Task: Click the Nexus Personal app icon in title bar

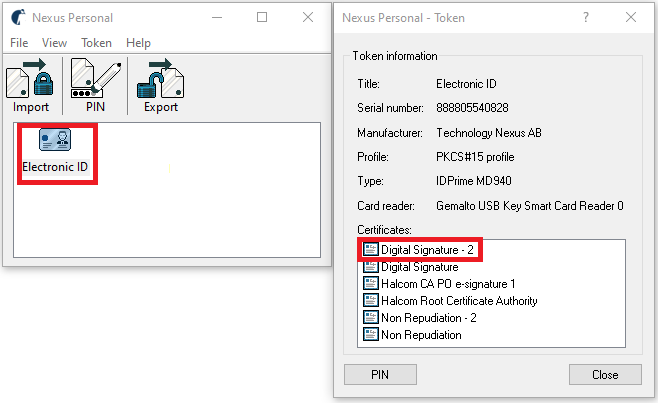Action: (17, 17)
